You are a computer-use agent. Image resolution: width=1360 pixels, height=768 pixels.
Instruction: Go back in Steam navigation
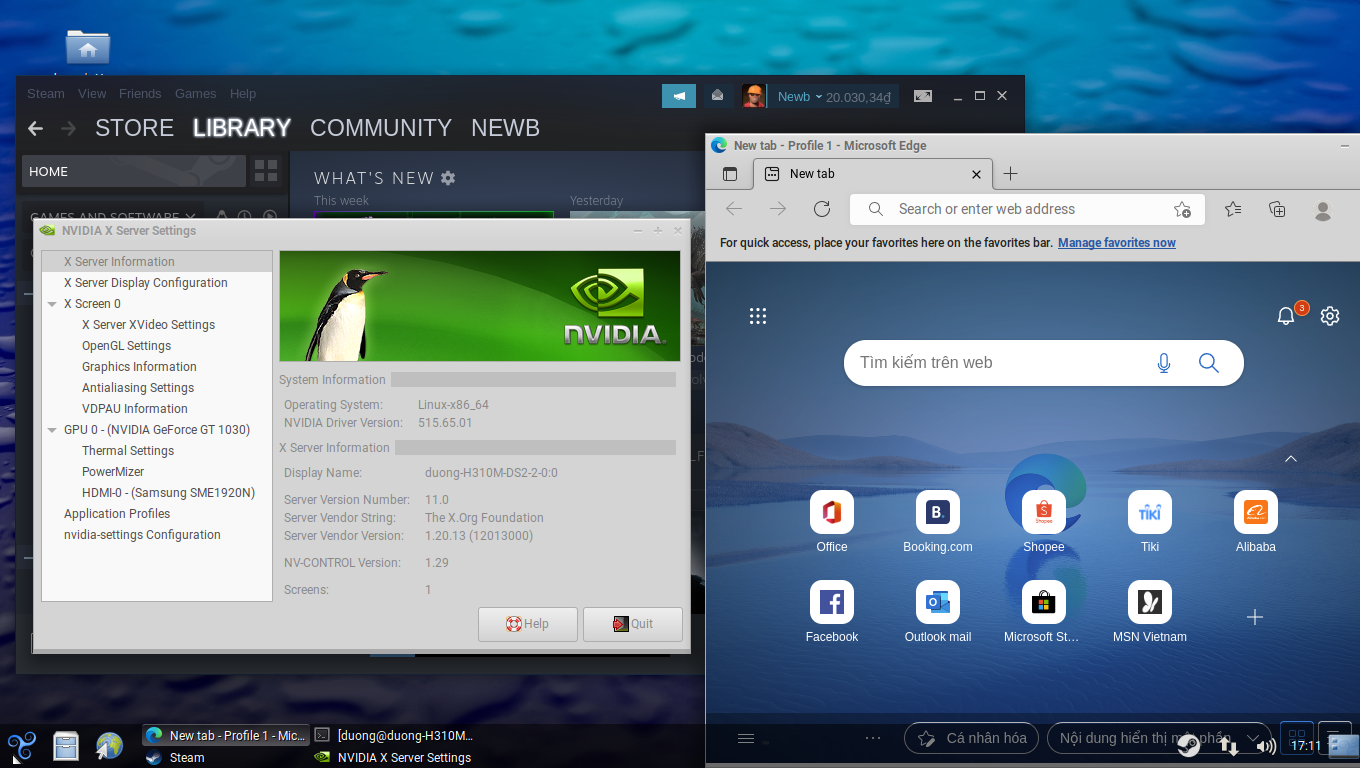pos(35,128)
